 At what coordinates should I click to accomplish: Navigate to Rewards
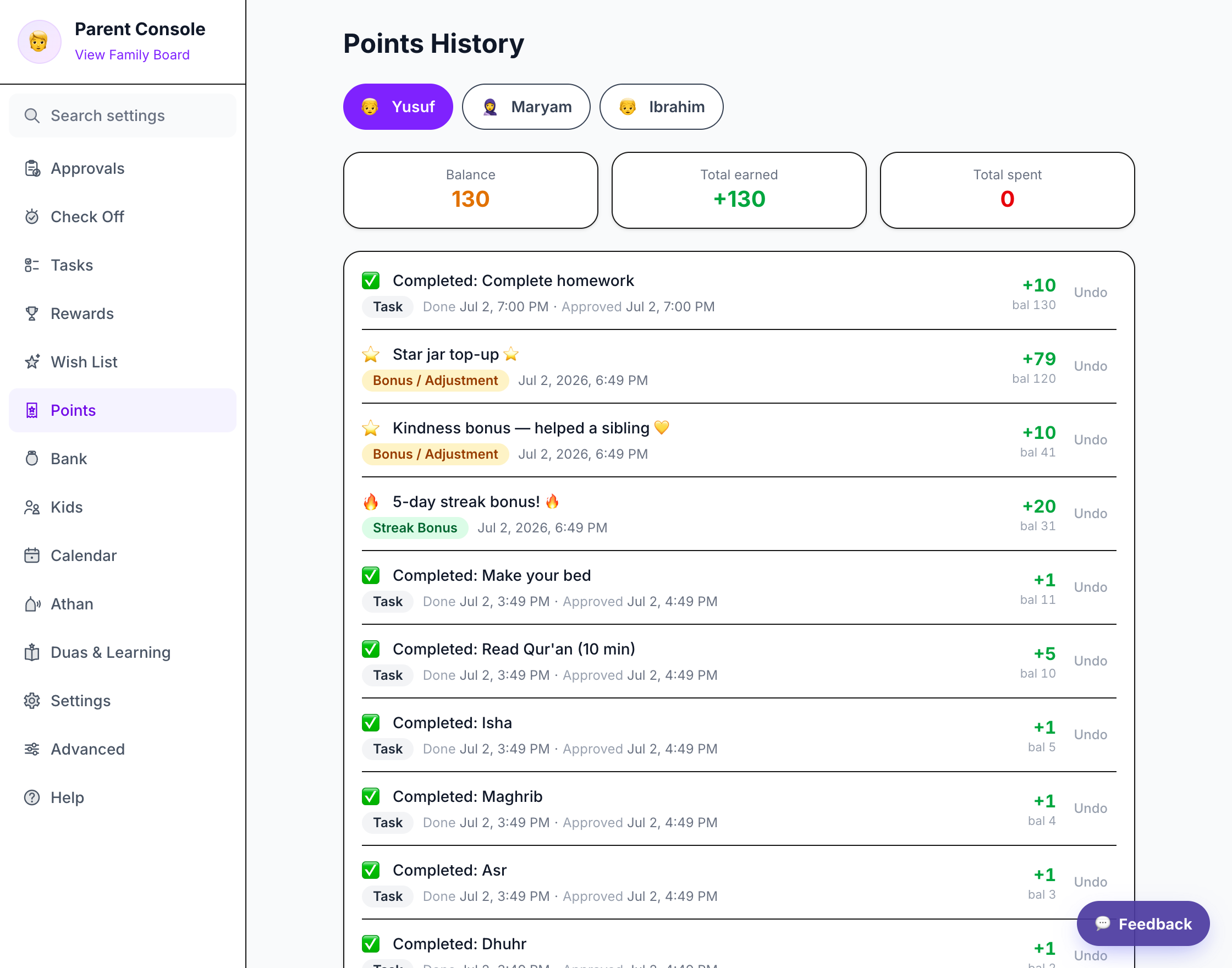point(123,313)
